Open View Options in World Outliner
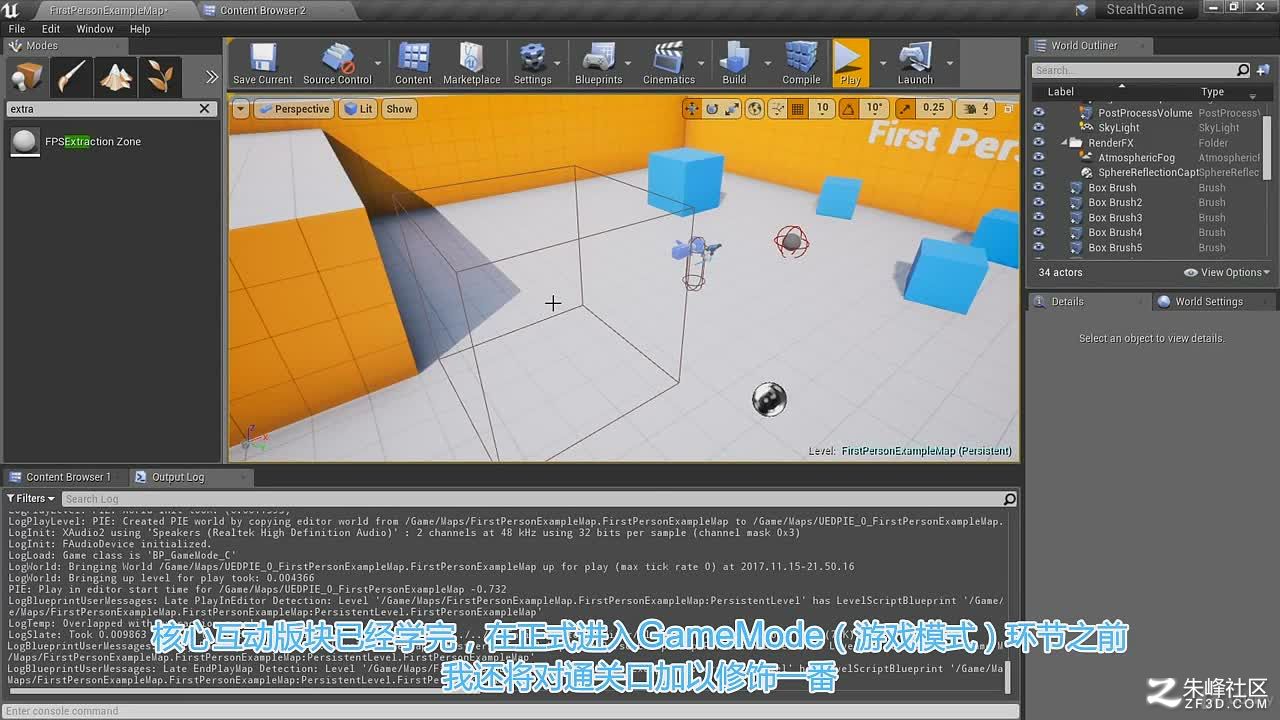Screen dimensions: 1280x720 1227,272
